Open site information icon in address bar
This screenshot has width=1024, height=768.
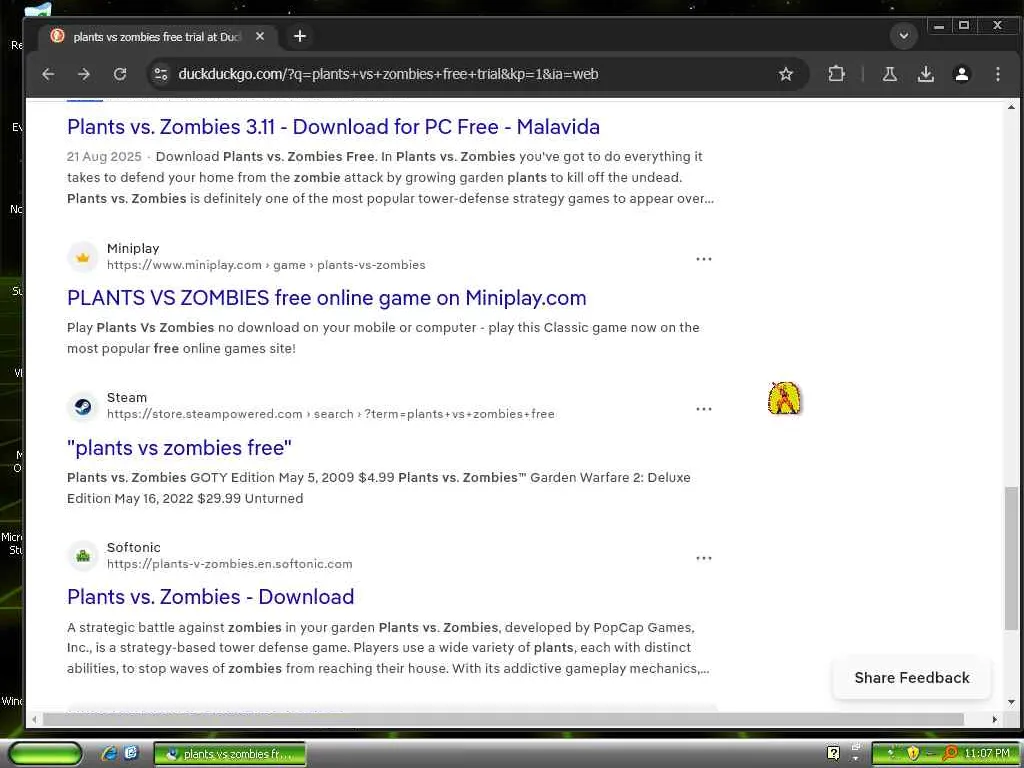tap(161, 74)
